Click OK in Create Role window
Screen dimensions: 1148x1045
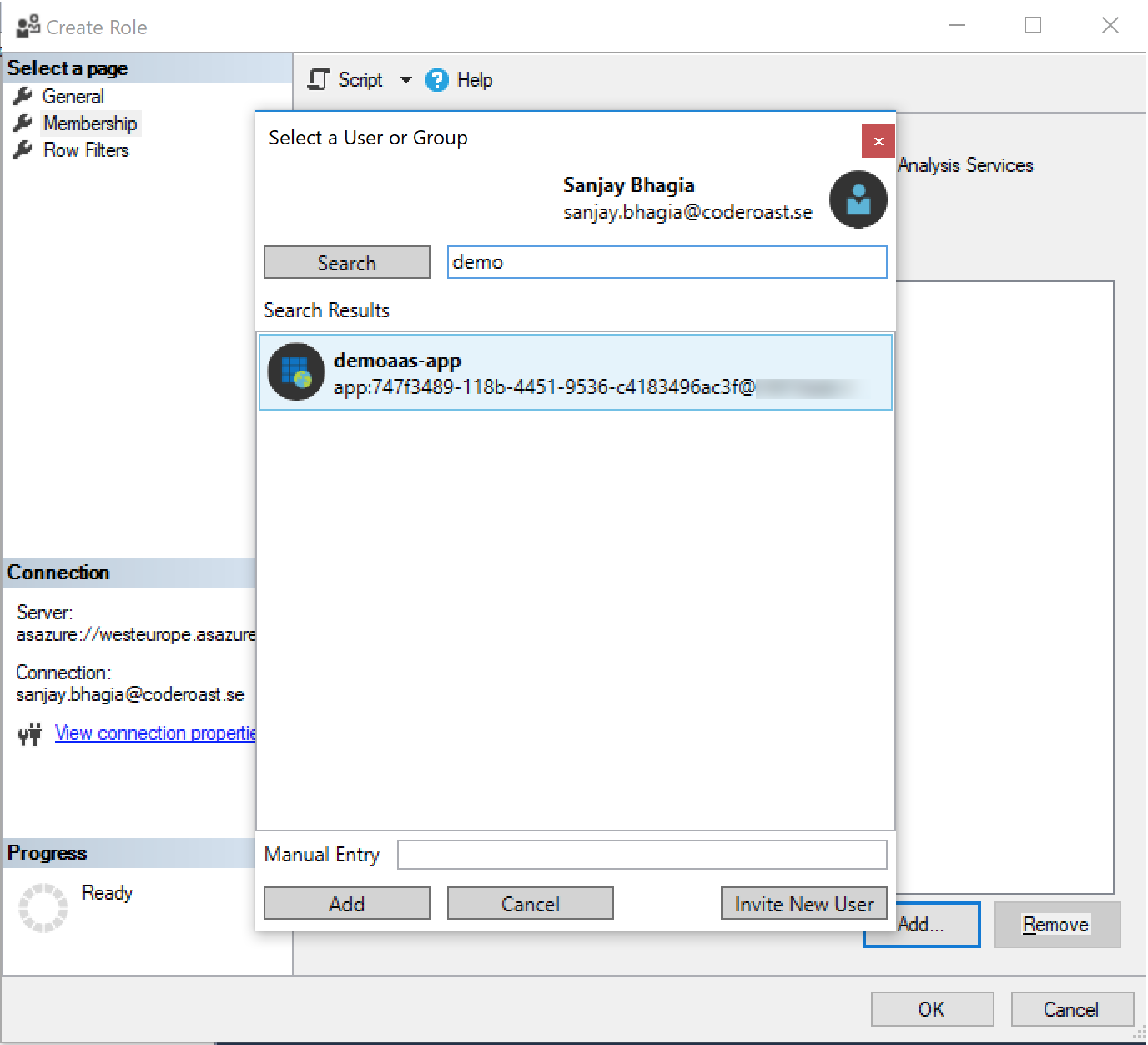point(933,1009)
